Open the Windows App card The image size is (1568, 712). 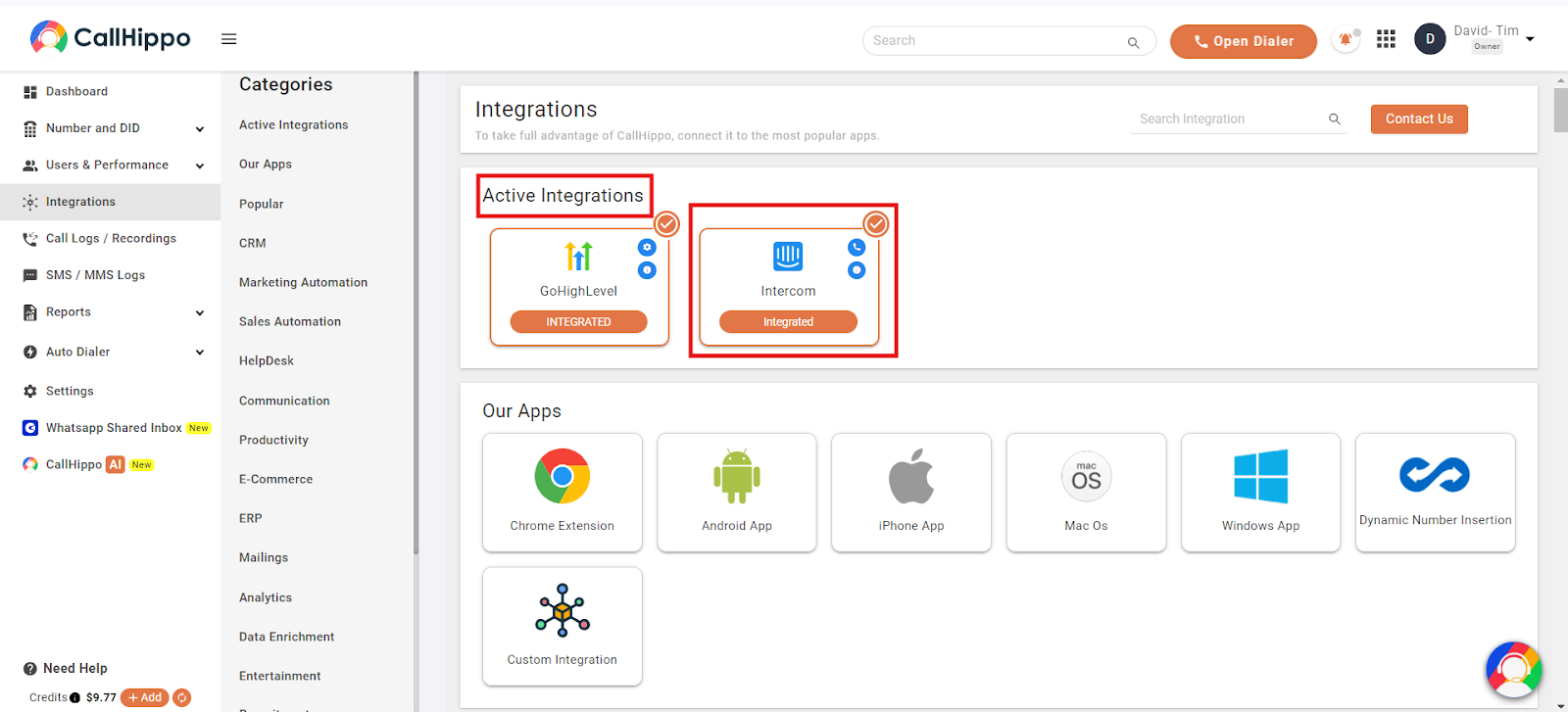coord(1261,493)
